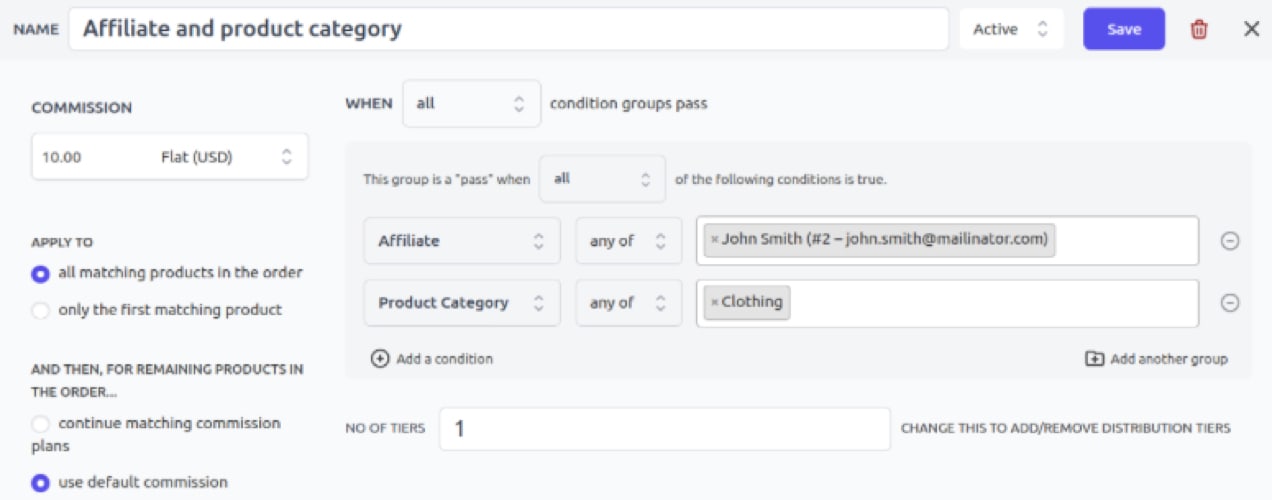The width and height of the screenshot is (1272, 500).
Task: Click the COMMISSION heading text
Action: tap(82, 108)
